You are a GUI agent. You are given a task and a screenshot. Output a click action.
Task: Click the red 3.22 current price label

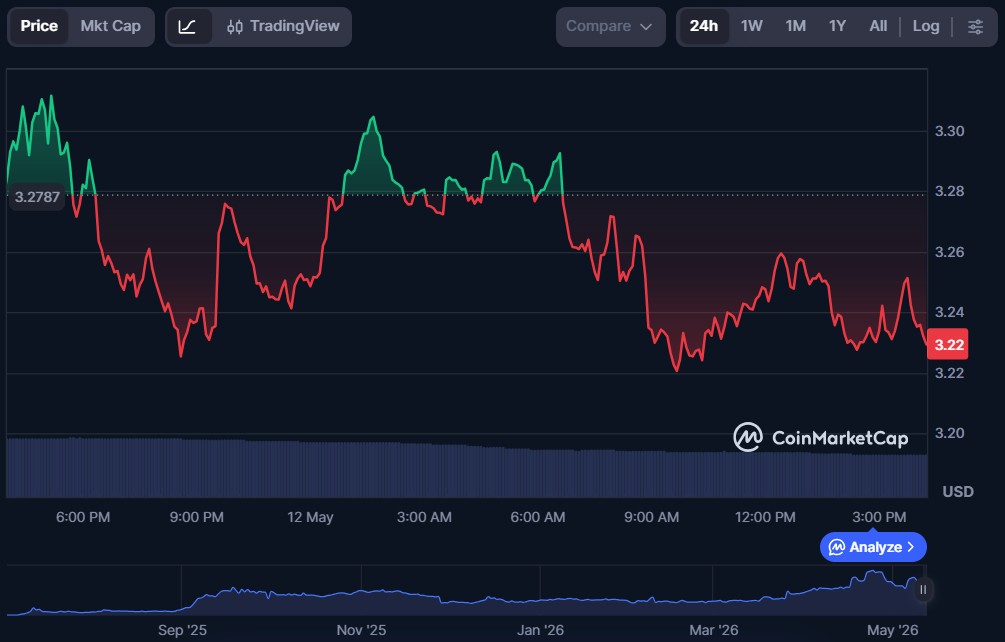coord(948,345)
